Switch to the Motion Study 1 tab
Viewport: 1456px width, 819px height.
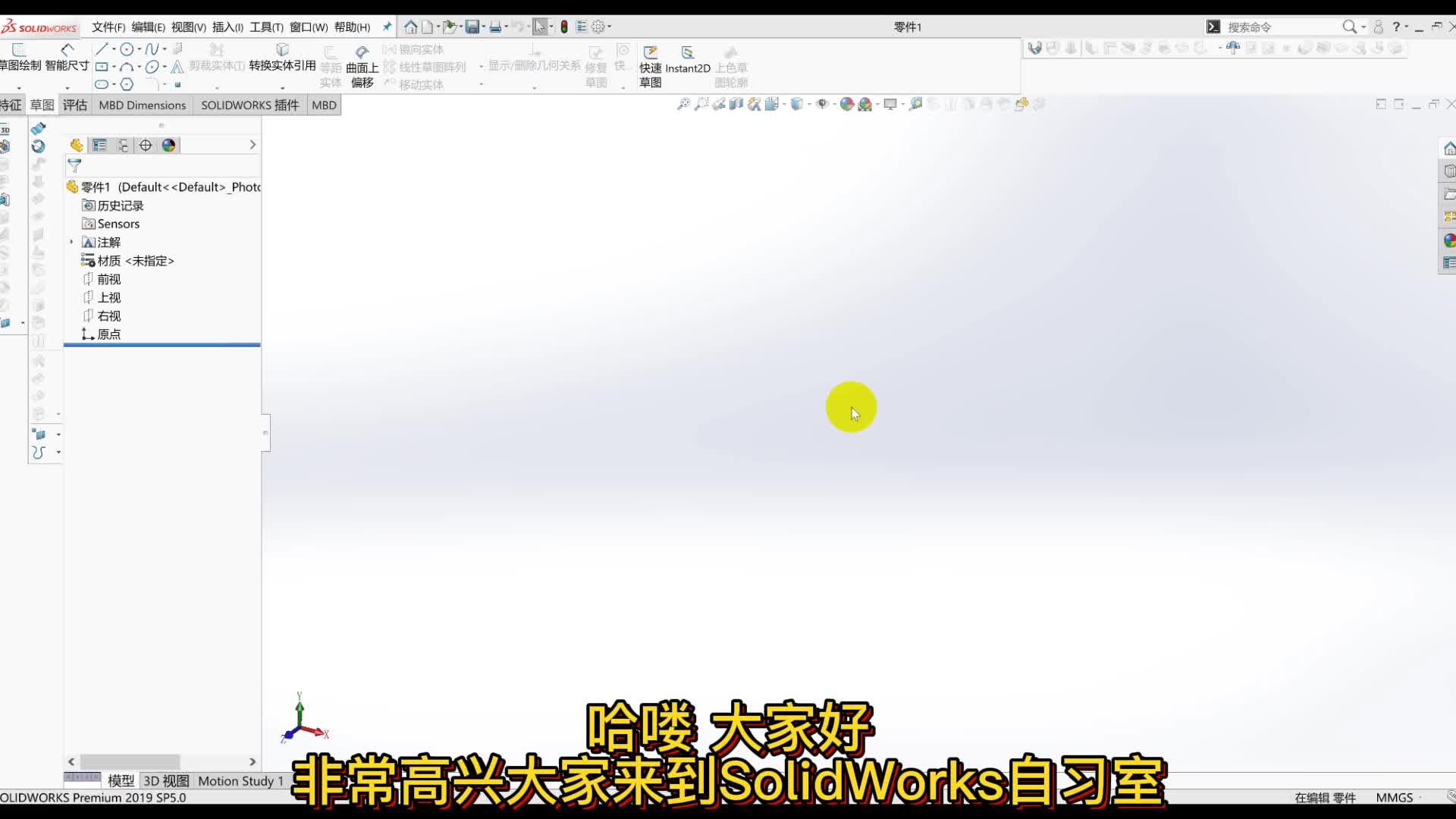pos(240,780)
